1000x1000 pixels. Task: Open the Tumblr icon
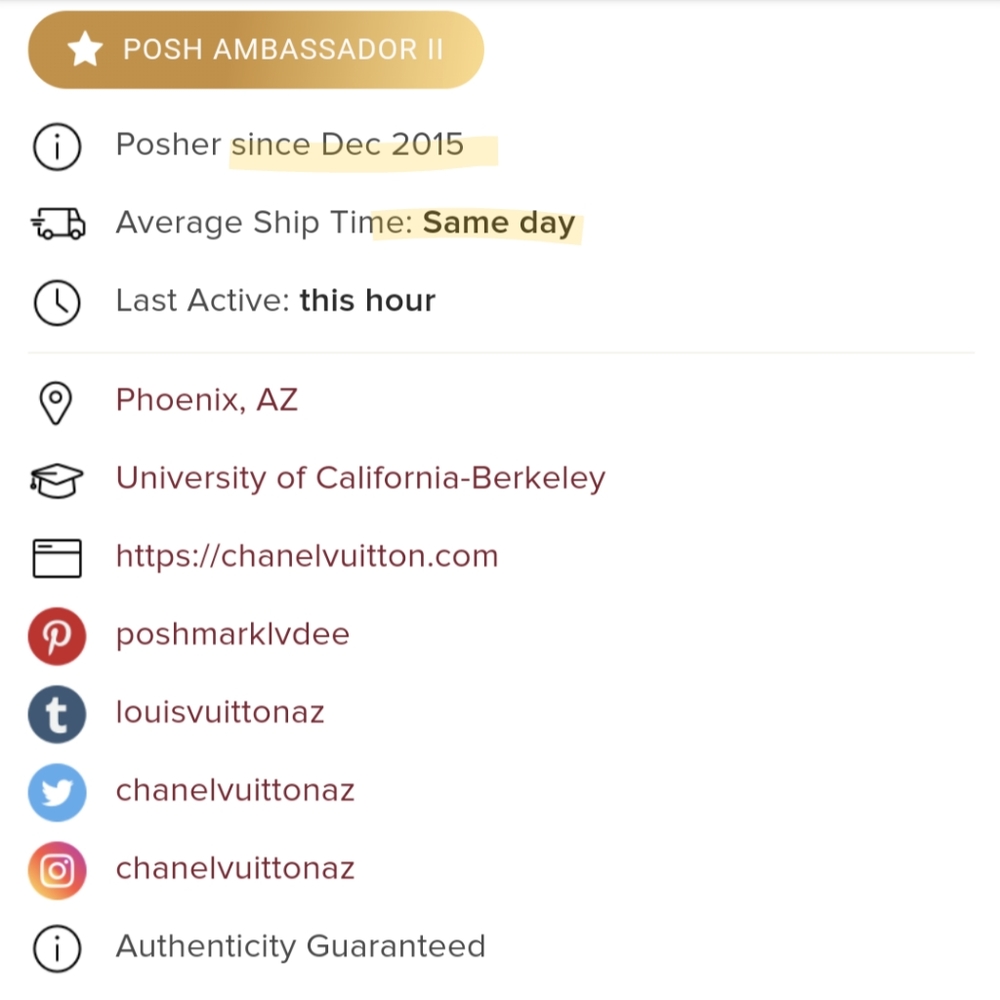[57, 714]
